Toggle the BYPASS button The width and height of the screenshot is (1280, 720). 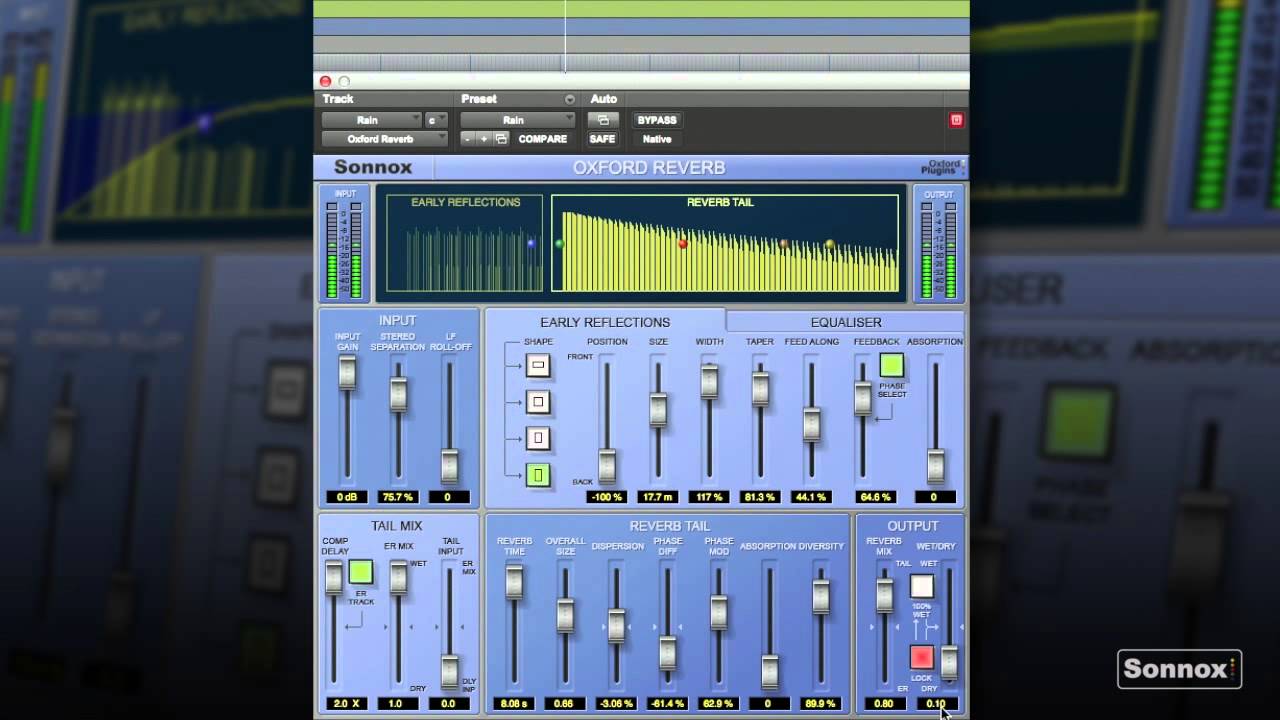657,120
